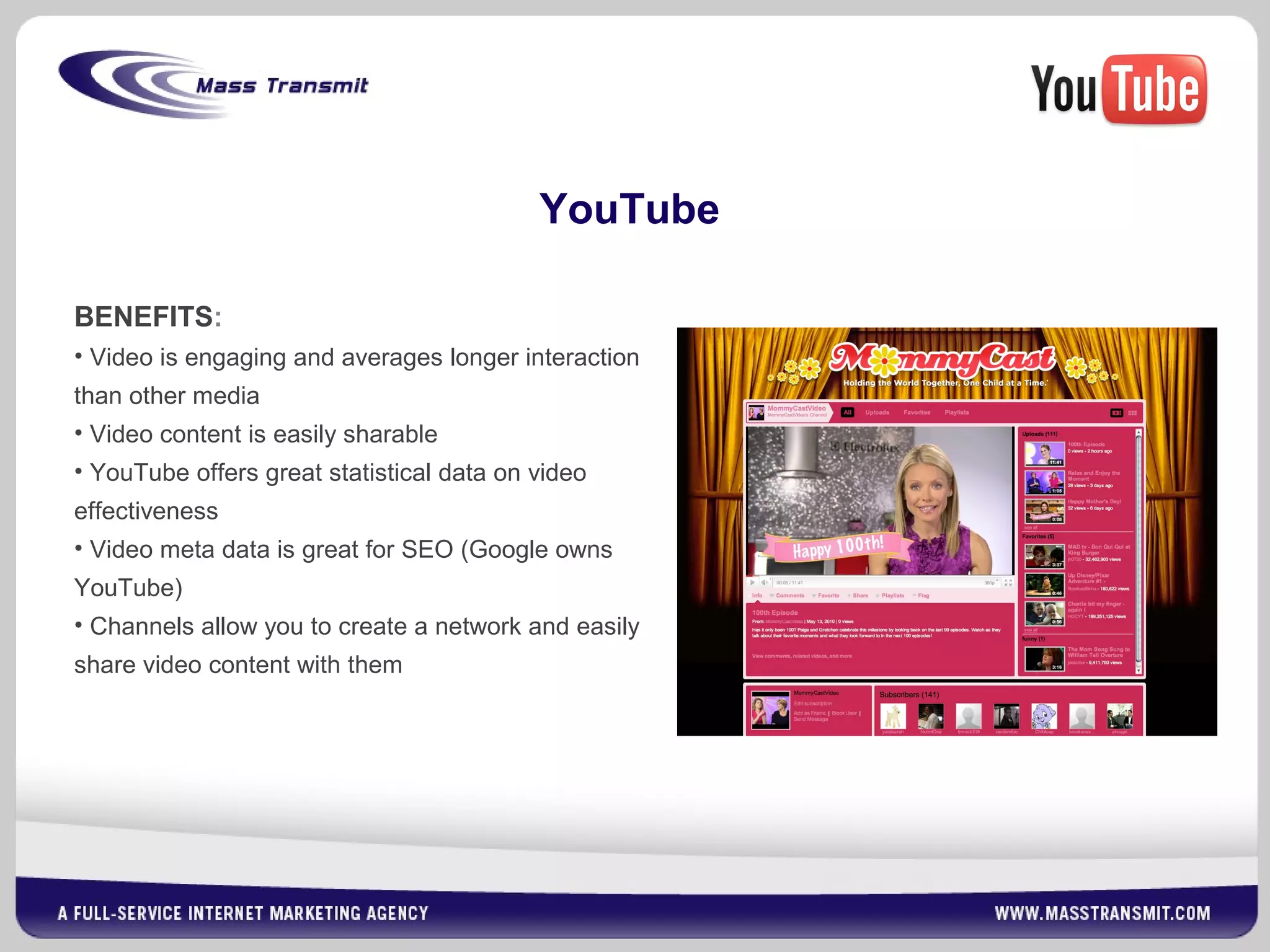Open subscriber randomfoo avatar

[1006, 716]
